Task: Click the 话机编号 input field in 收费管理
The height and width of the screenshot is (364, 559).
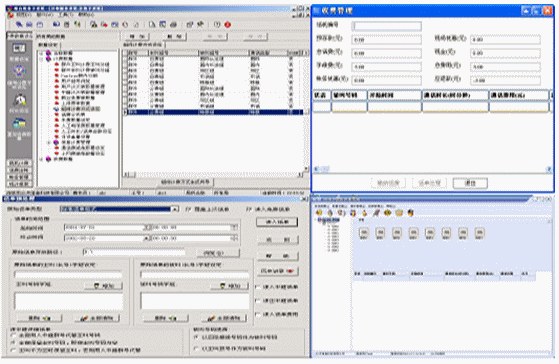Action: pos(386,26)
